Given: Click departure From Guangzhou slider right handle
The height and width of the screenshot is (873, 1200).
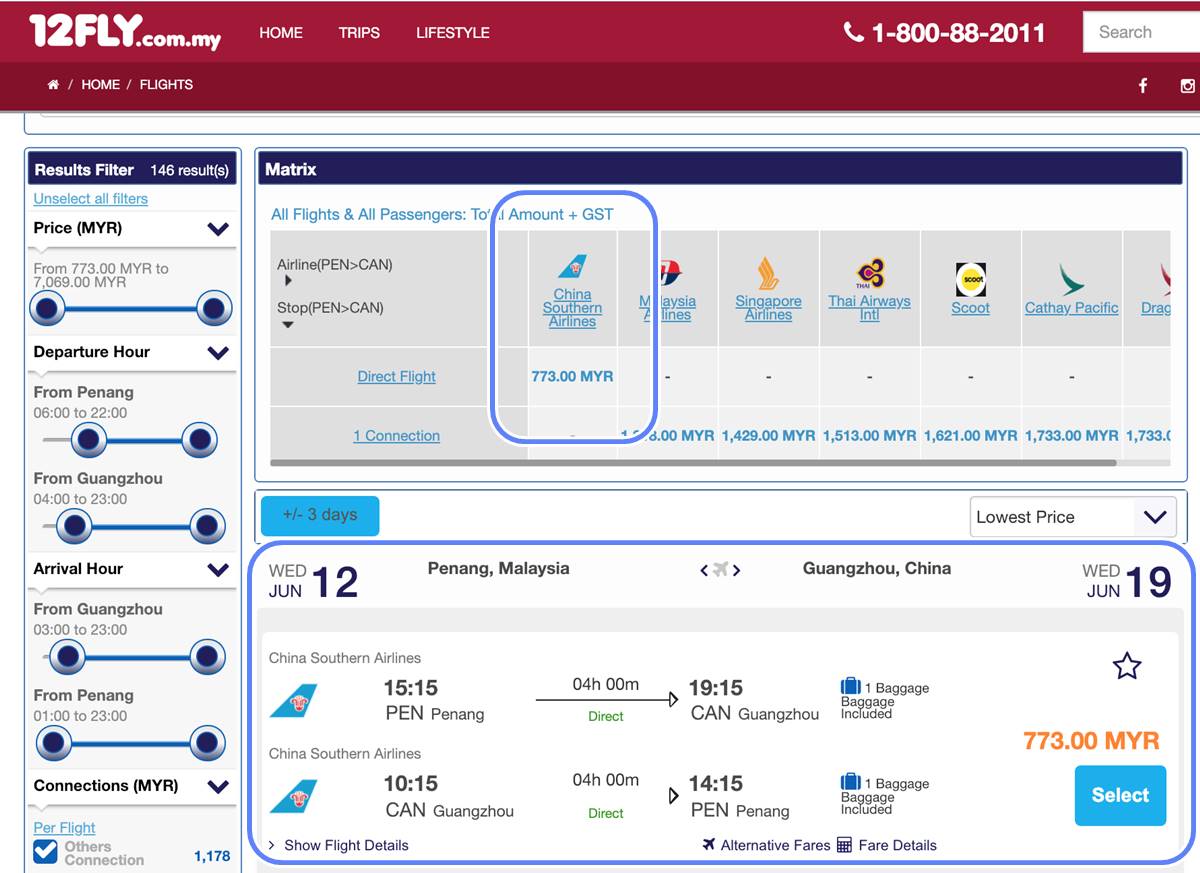Looking at the screenshot, I should click(207, 525).
